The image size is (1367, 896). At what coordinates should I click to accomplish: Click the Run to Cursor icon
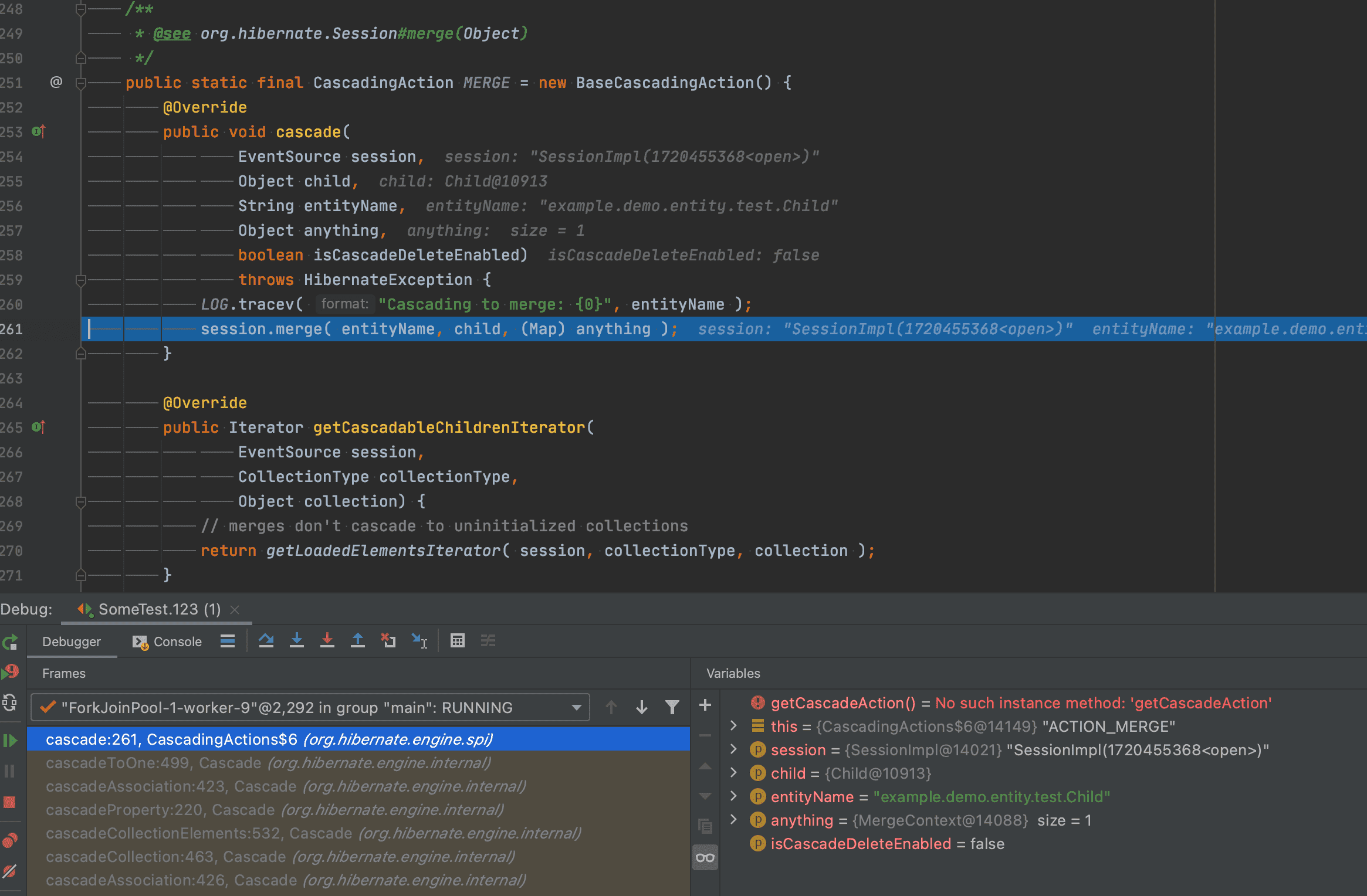point(419,641)
